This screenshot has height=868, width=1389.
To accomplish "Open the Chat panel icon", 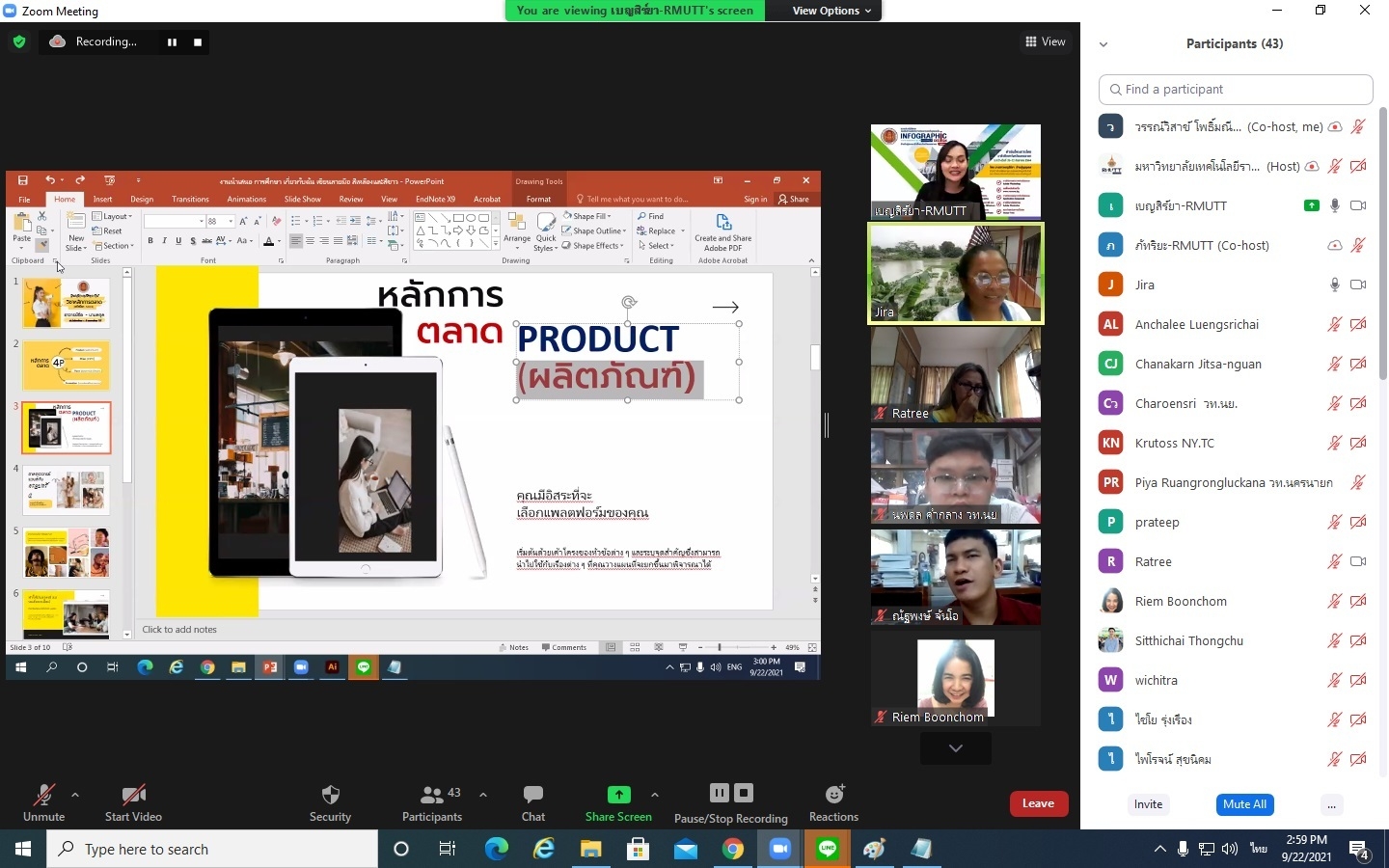I will (x=533, y=795).
